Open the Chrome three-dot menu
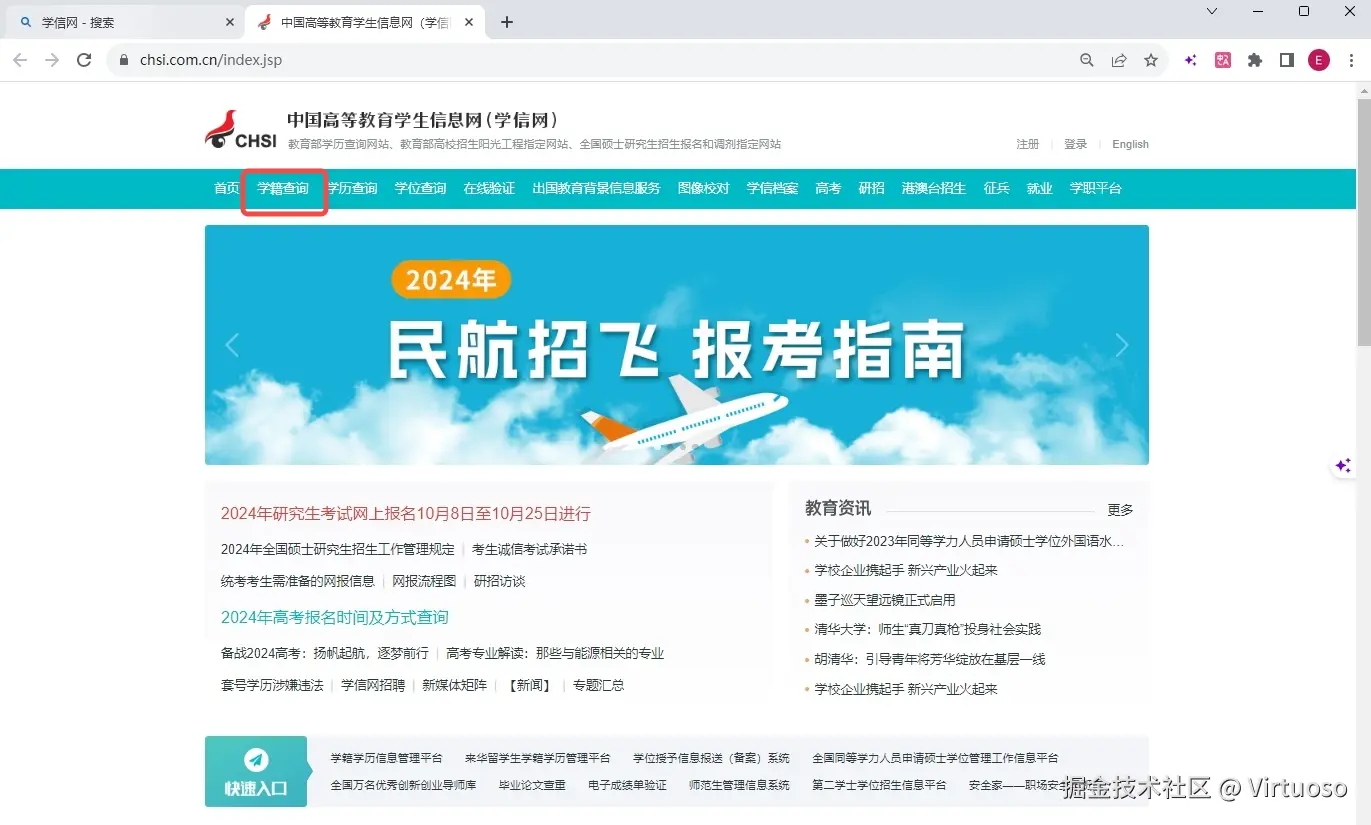 tap(1352, 60)
